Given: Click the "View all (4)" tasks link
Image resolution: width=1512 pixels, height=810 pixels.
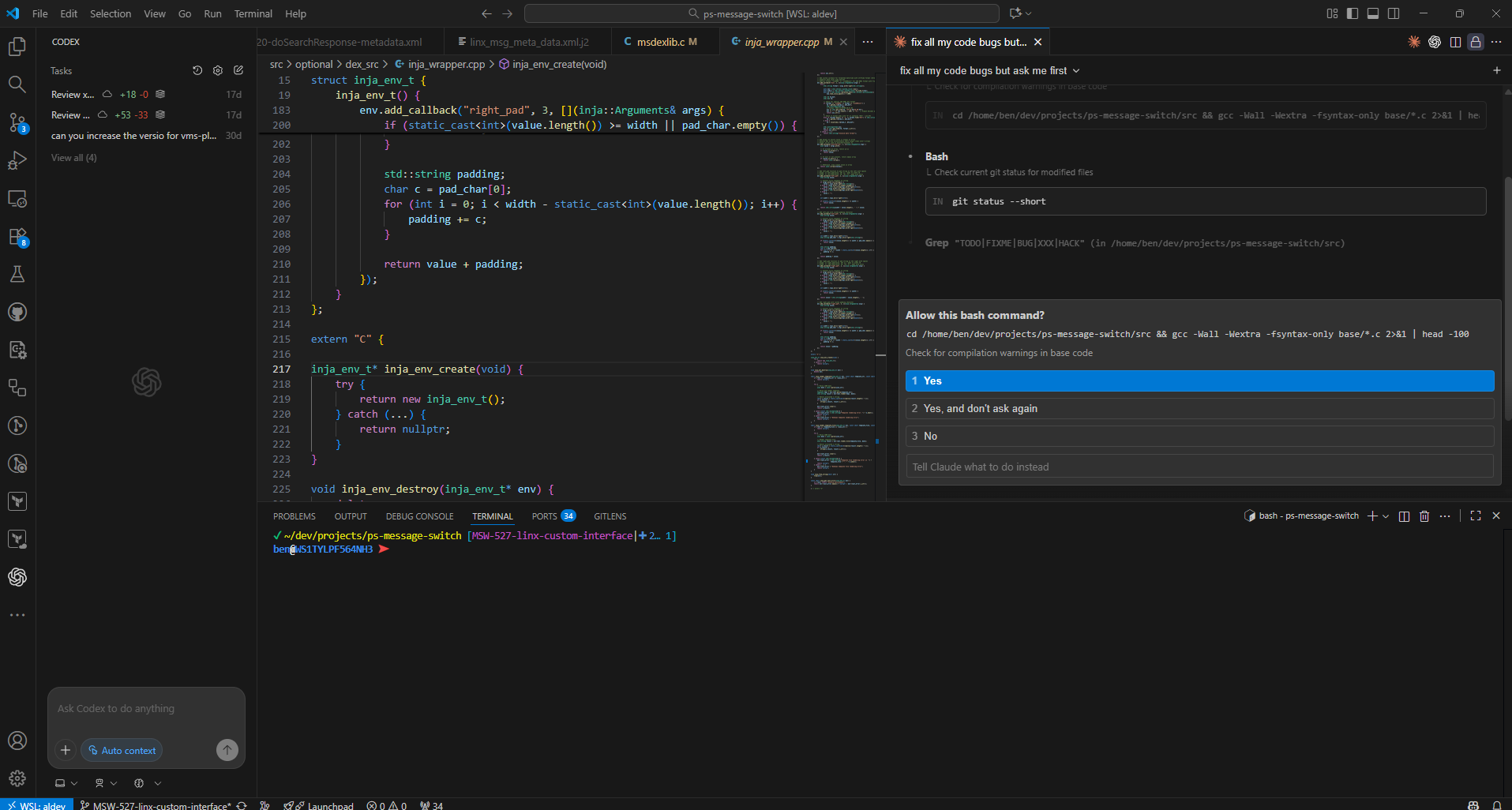Looking at the screenshot, I should click(x=73, y=157).
